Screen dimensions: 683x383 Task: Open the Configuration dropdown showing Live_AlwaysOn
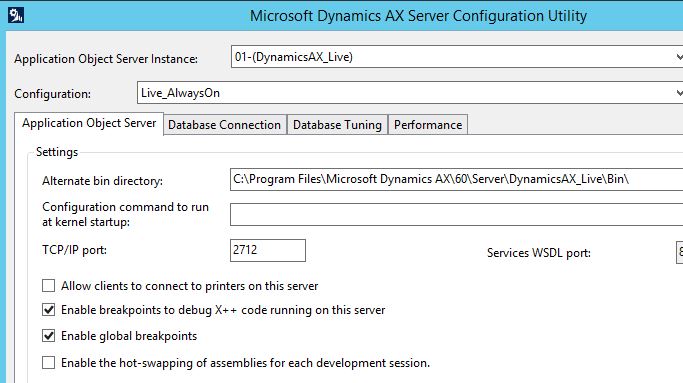(410, 92)
